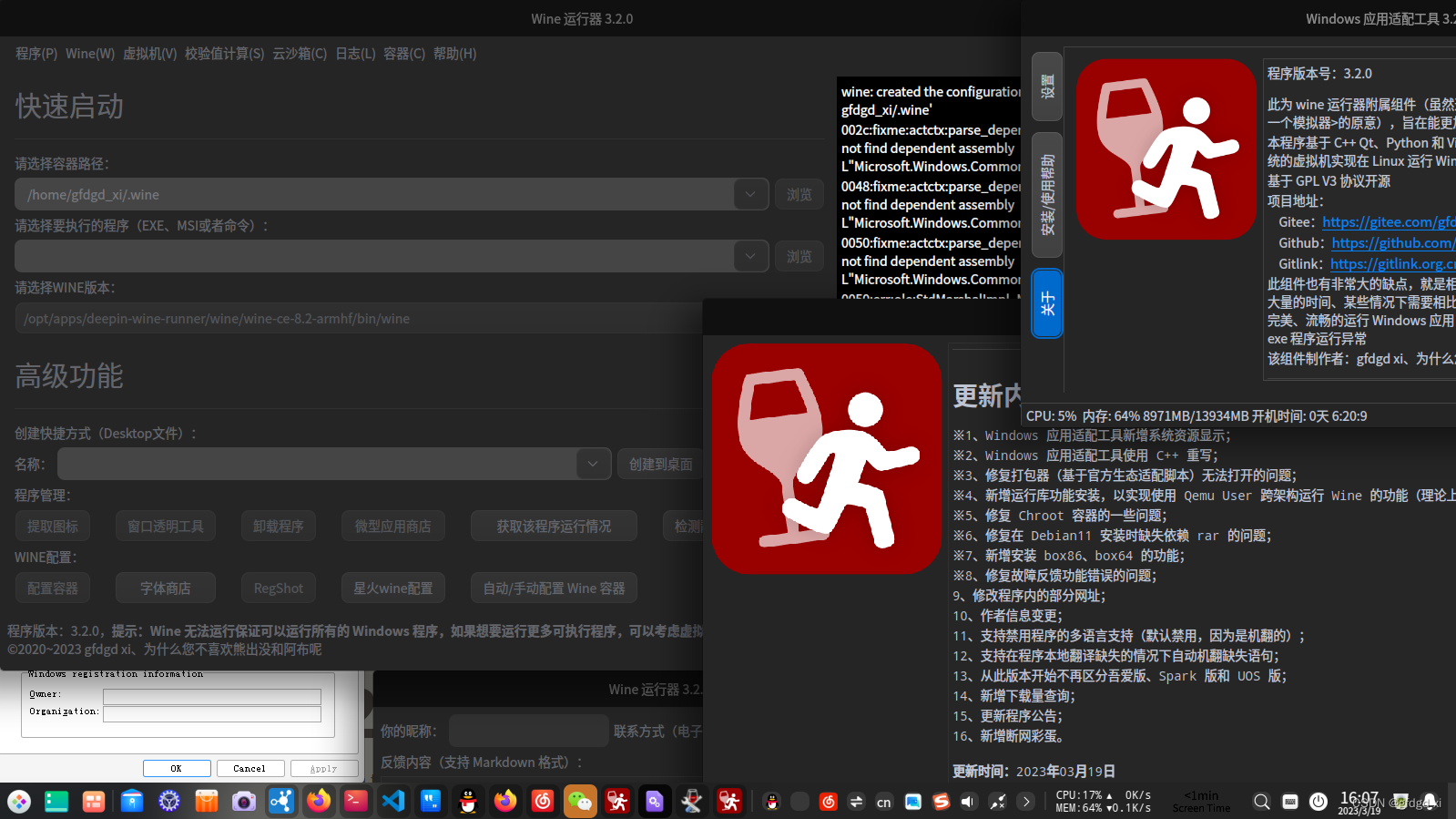Open the Firefox icon beside the Terminal icon
The height and width of the screenshot is (819, 1456).
tap(319, 801)
